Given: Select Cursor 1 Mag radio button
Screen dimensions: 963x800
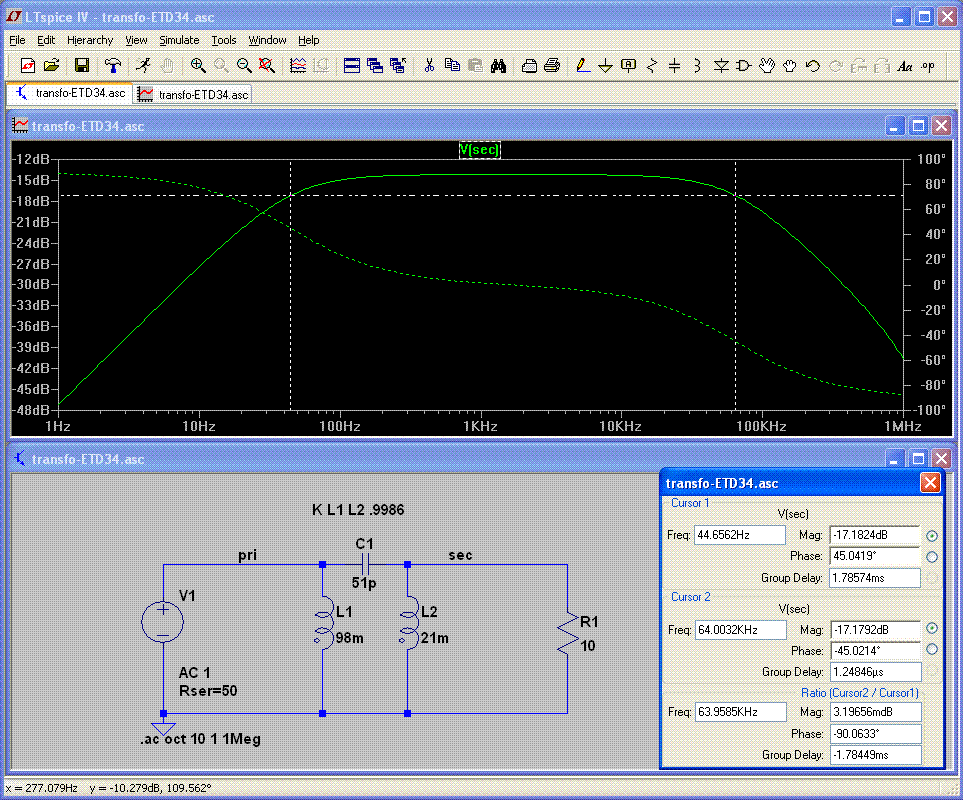Looking at the screenshot, I should 933,535.
